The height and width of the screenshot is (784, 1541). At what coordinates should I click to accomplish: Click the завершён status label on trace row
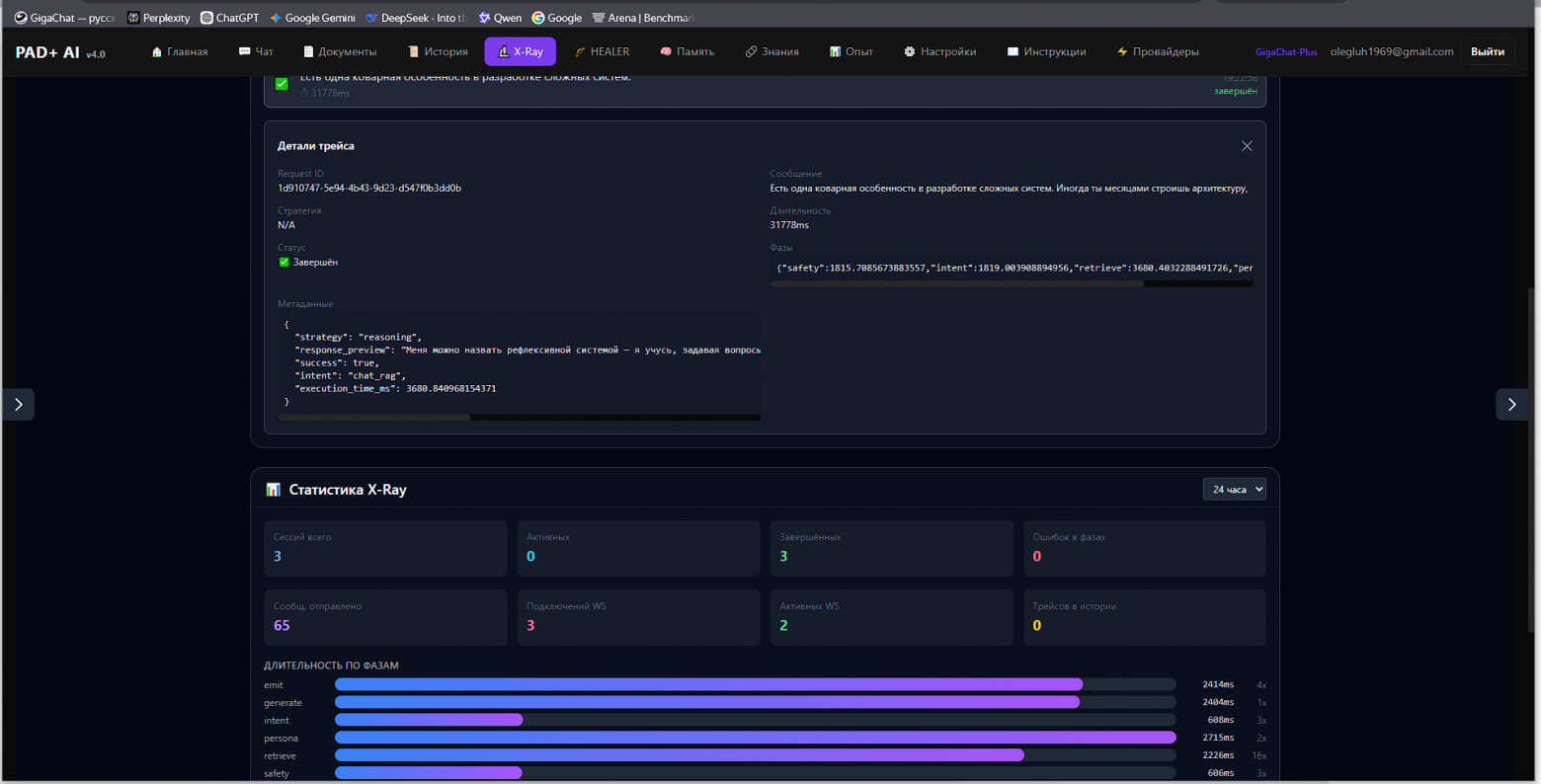pyautogui.click(x=1236, y=92)
